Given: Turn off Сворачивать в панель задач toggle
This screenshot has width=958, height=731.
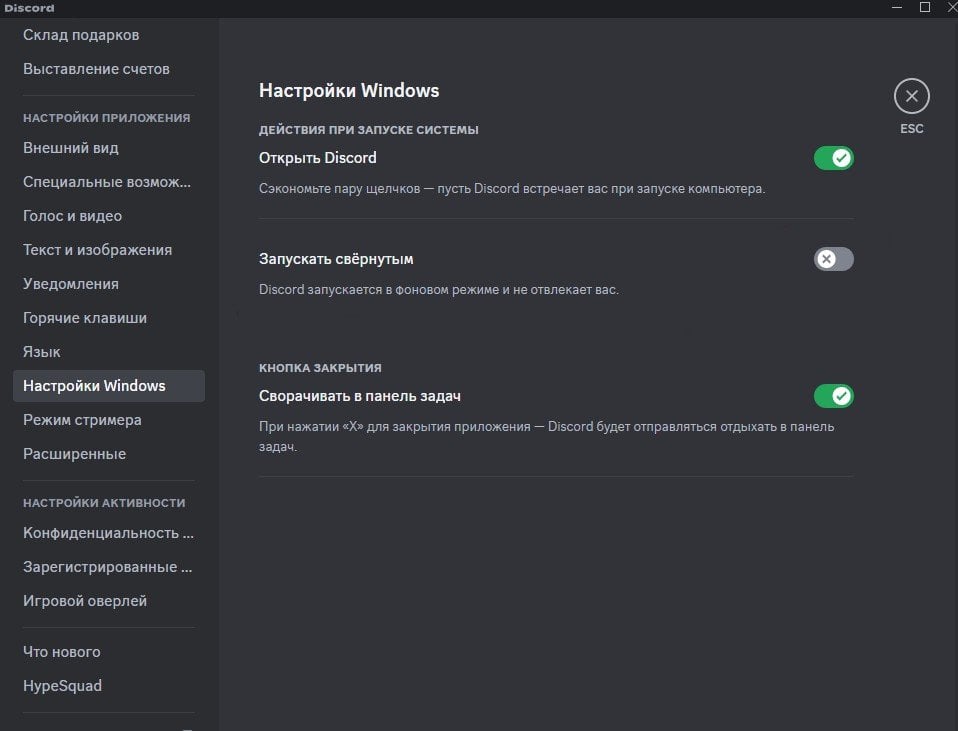Looking at the screenshot, I should click(x=833, y=396).
